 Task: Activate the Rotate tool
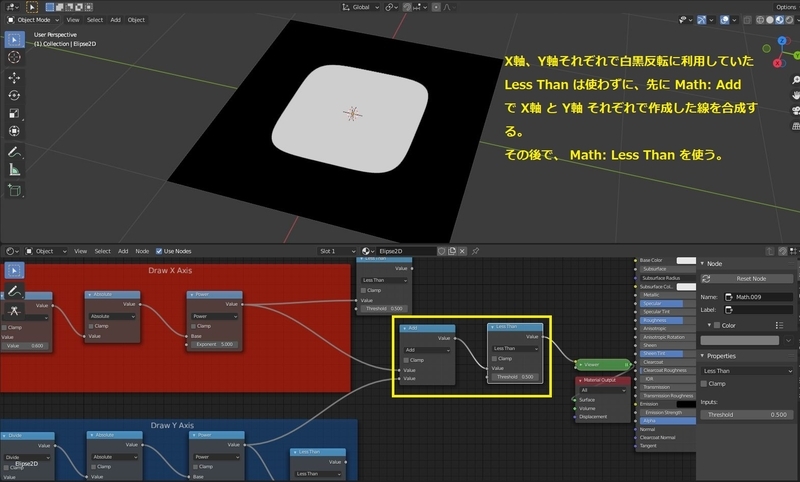point(14,95)
